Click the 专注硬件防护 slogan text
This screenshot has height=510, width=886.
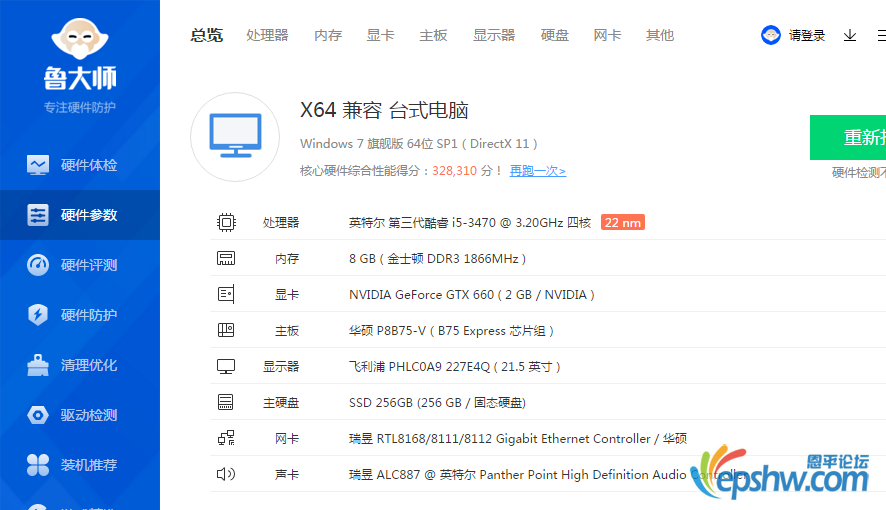[x=80, y=107]
